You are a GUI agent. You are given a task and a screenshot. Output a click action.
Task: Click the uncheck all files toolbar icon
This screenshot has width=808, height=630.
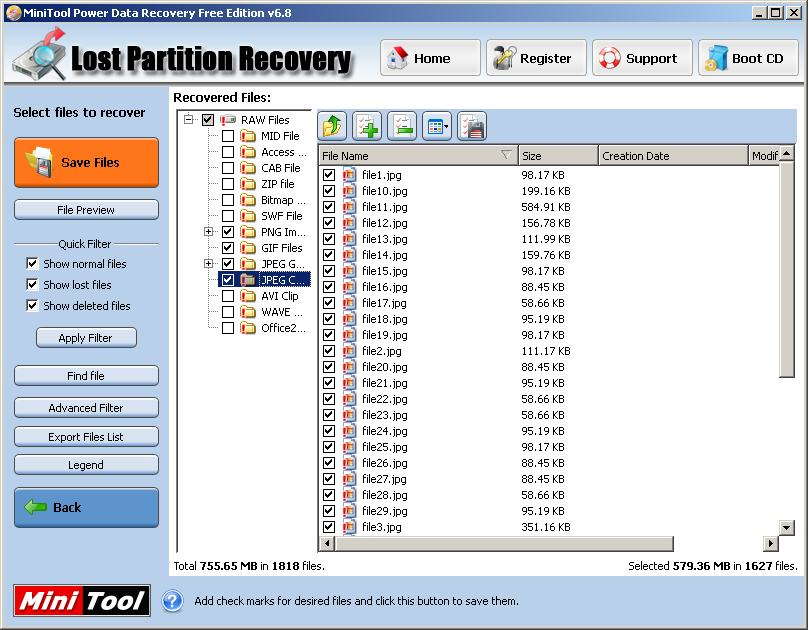click(402, 126)
